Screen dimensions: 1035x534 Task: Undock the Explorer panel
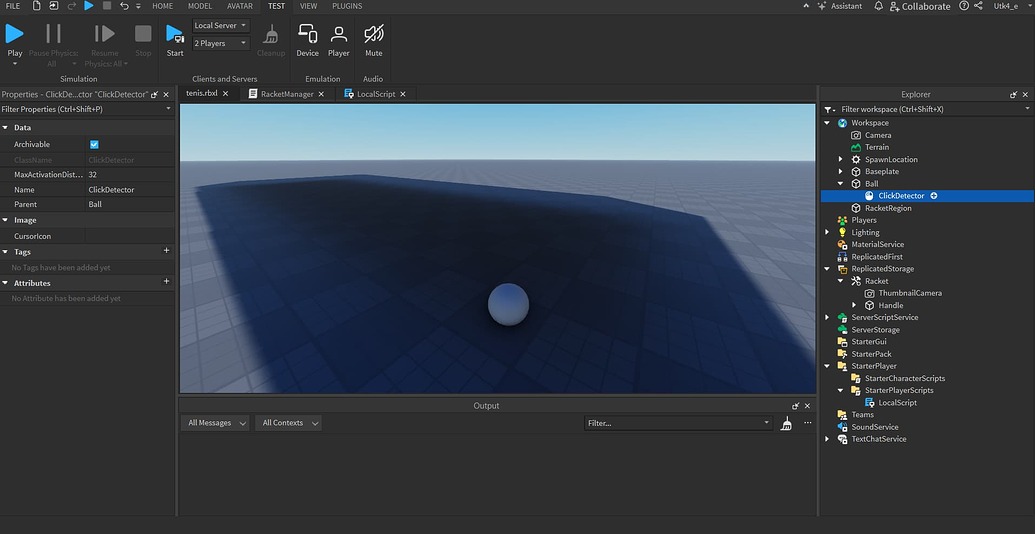(x=1013, y=95)
